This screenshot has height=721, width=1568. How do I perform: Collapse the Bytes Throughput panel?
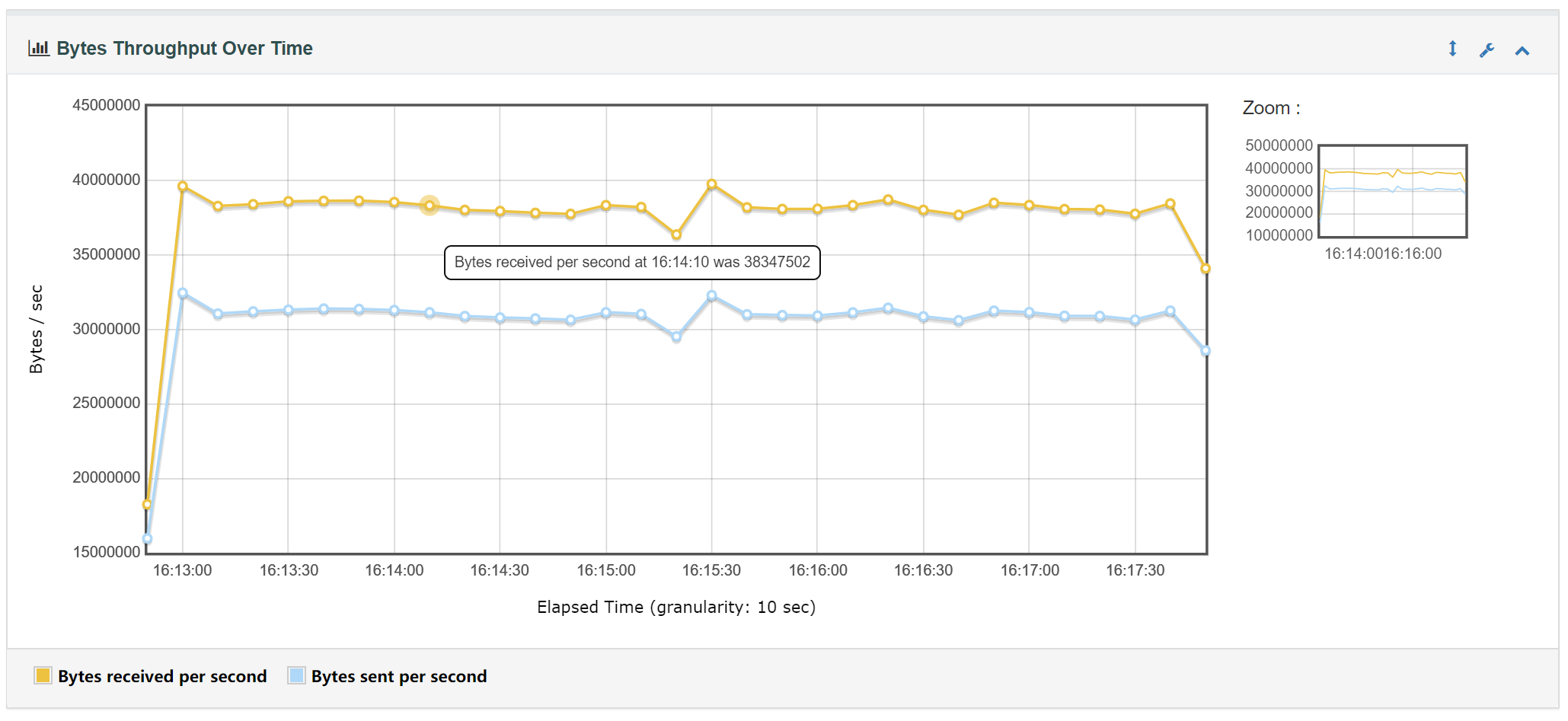(x=1522, y=51)
